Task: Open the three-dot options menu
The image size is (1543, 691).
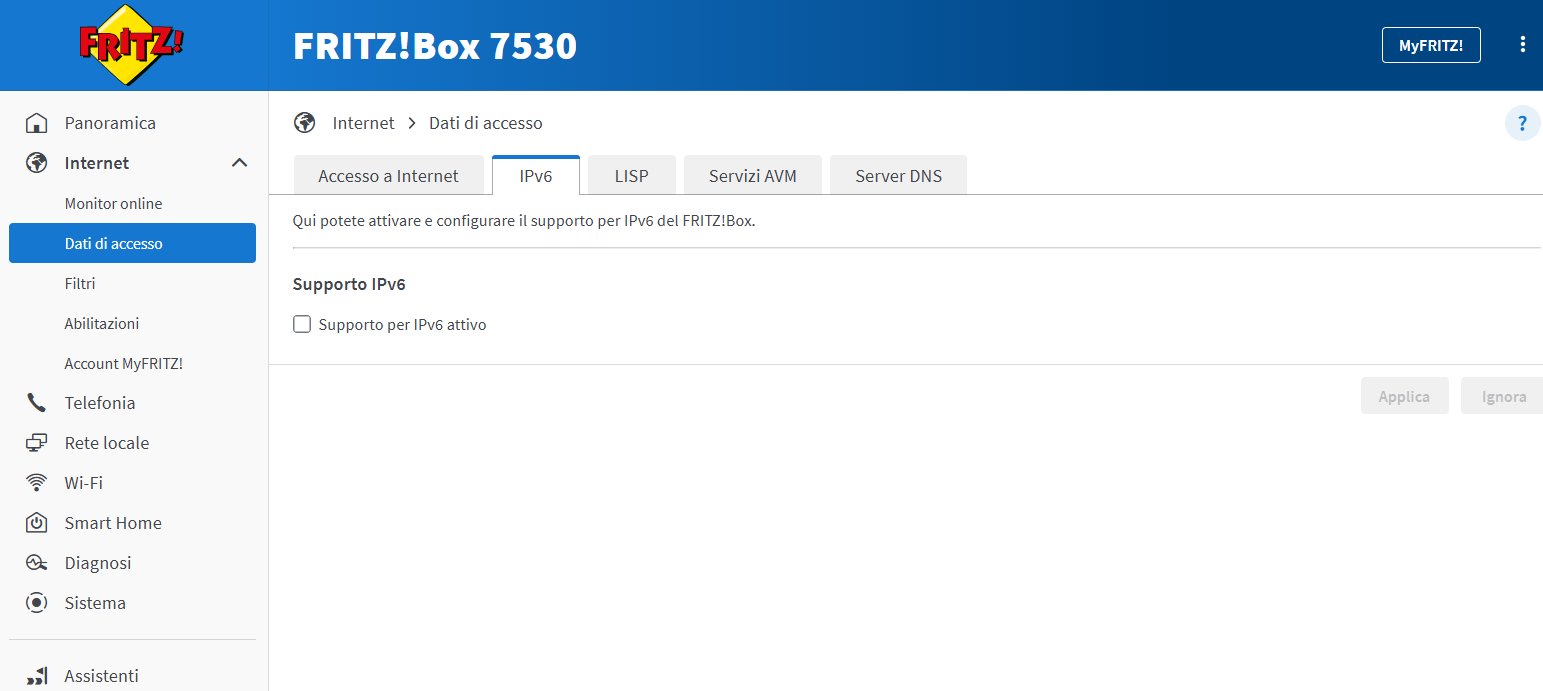Action: (1522, 44)
